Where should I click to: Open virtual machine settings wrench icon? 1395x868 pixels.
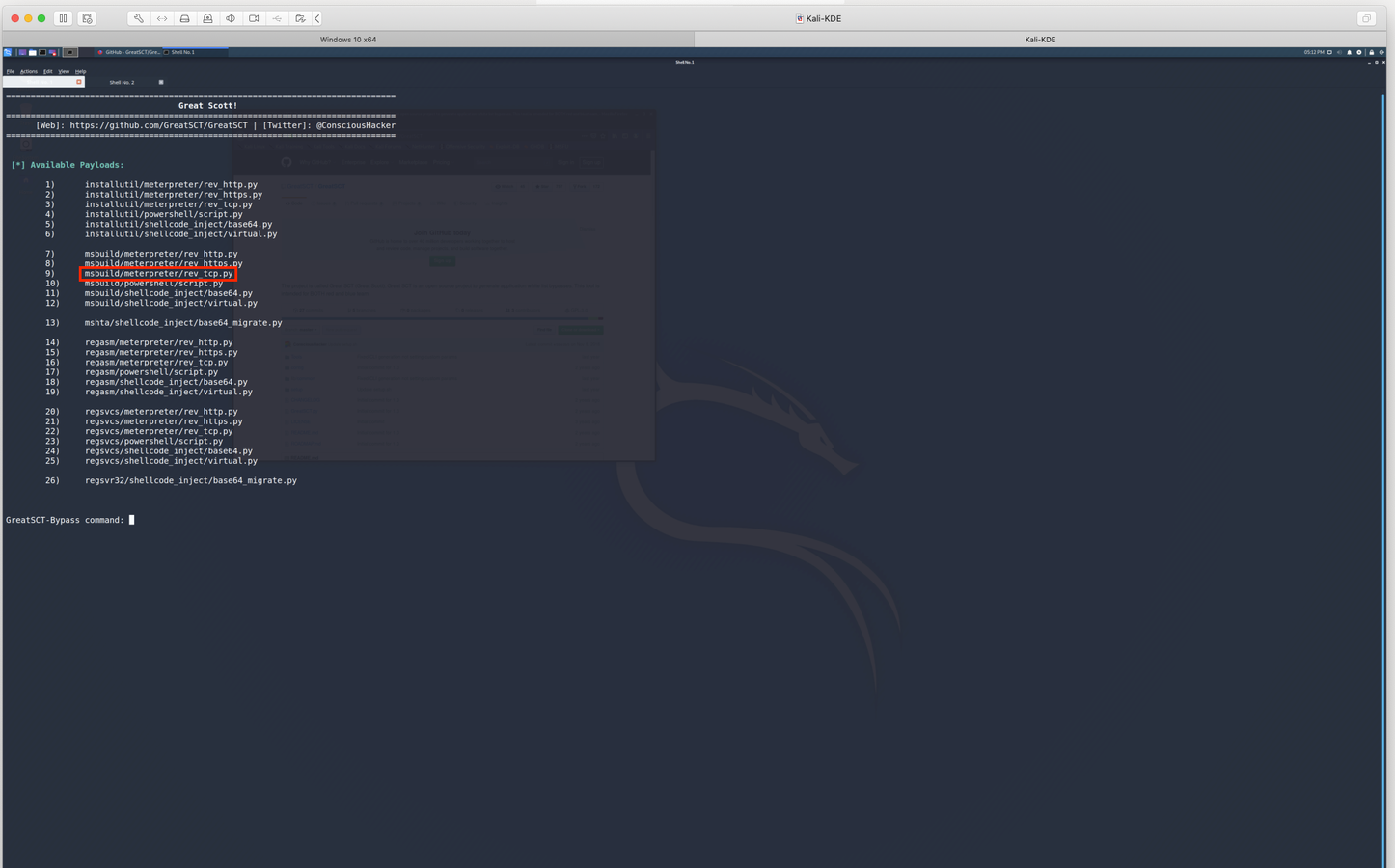(139, 18)
